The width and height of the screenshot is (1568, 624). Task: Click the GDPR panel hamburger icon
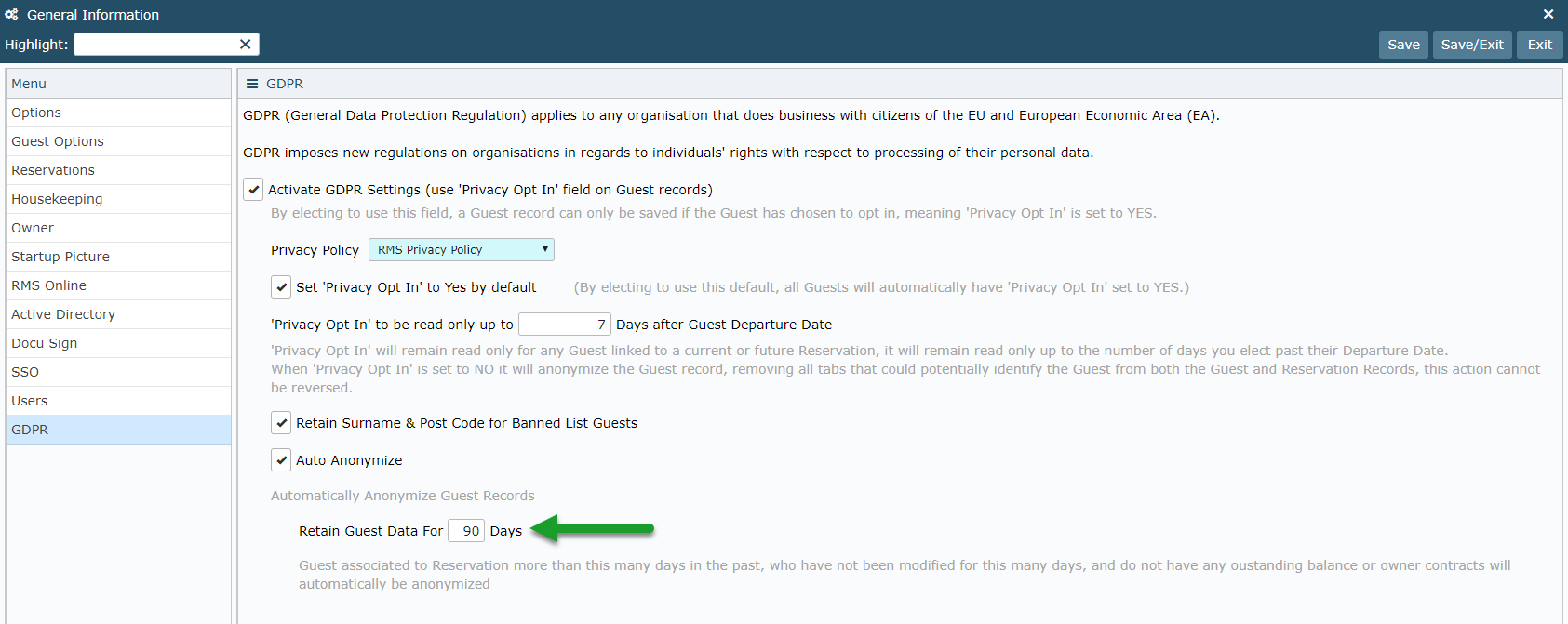pos(251,84)
